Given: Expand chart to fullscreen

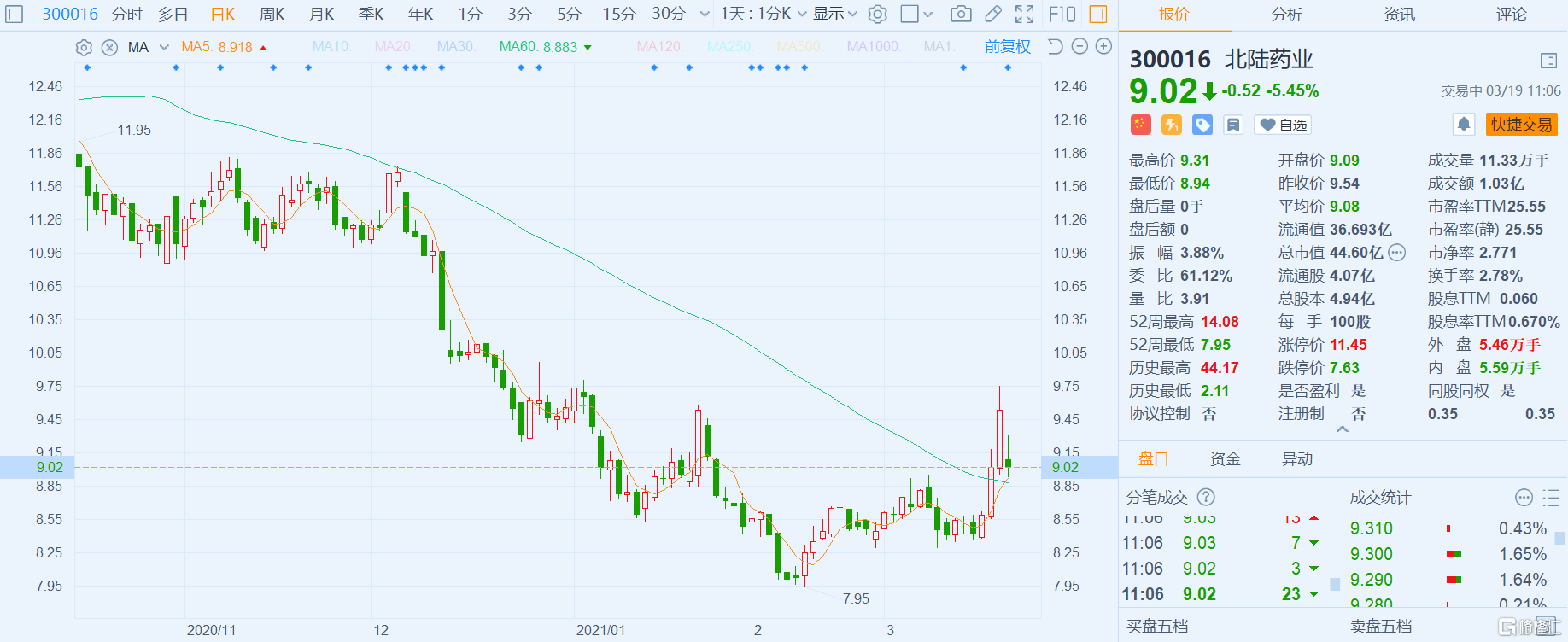Looking at the screenshot, I should (1024, 15).
